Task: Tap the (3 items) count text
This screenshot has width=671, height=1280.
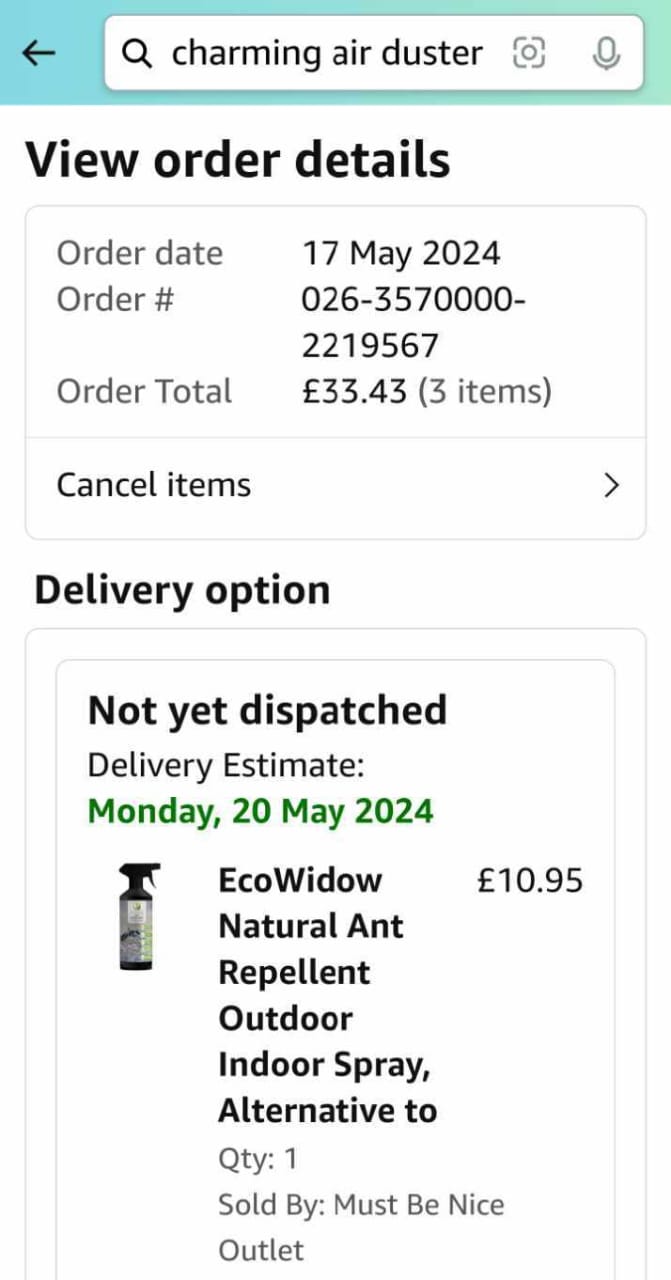Action: [x=485, y=392]
